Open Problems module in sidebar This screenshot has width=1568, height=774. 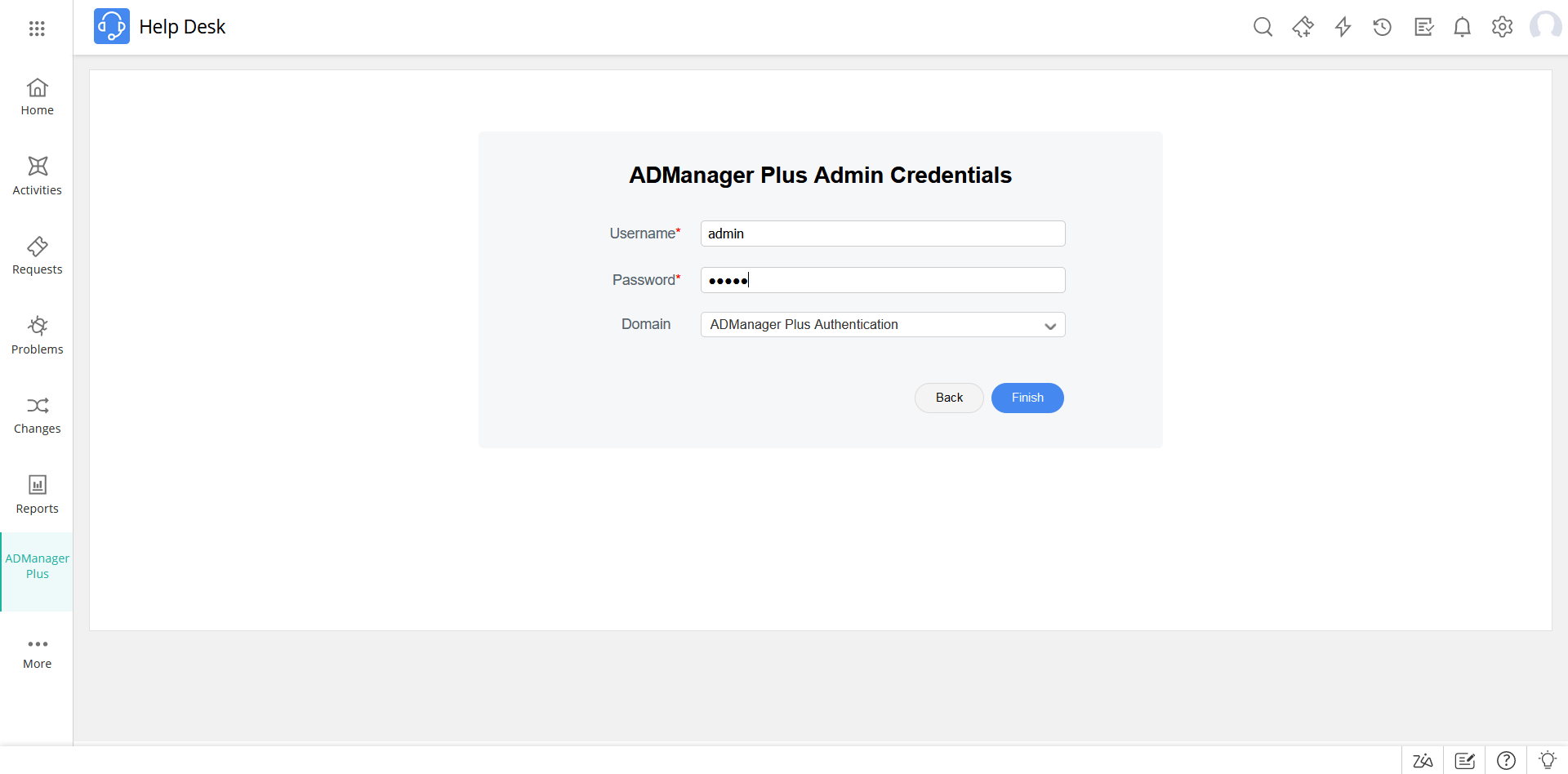coord(37,336)
